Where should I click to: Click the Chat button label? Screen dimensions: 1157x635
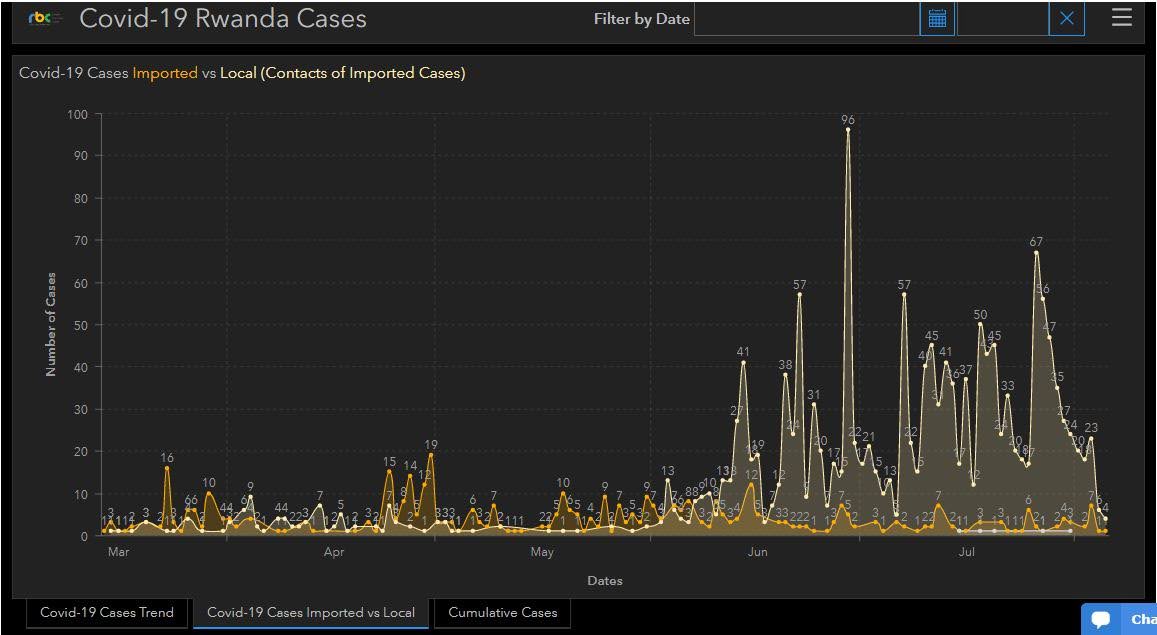1143,619
